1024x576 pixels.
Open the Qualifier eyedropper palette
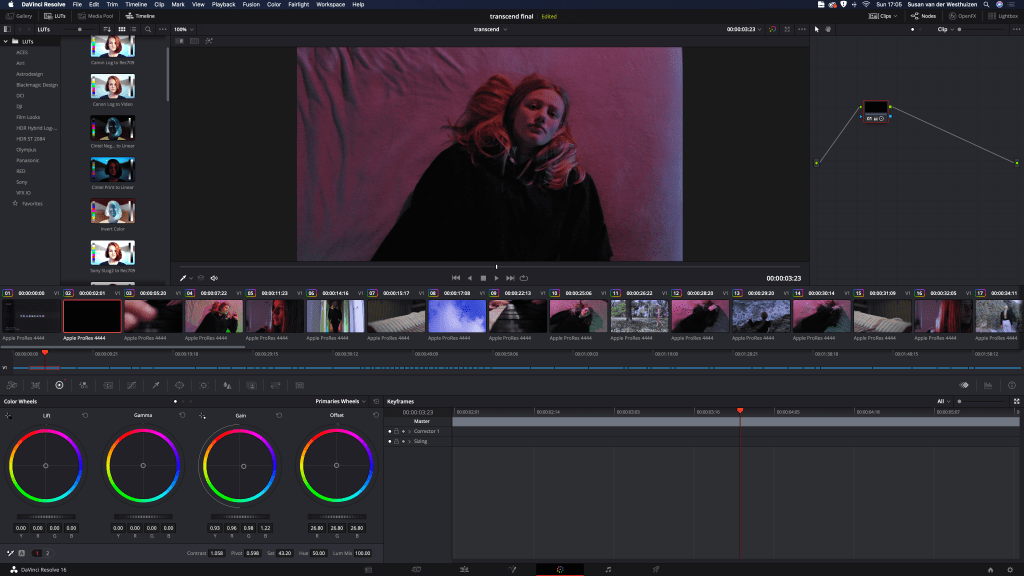[155, 385]
